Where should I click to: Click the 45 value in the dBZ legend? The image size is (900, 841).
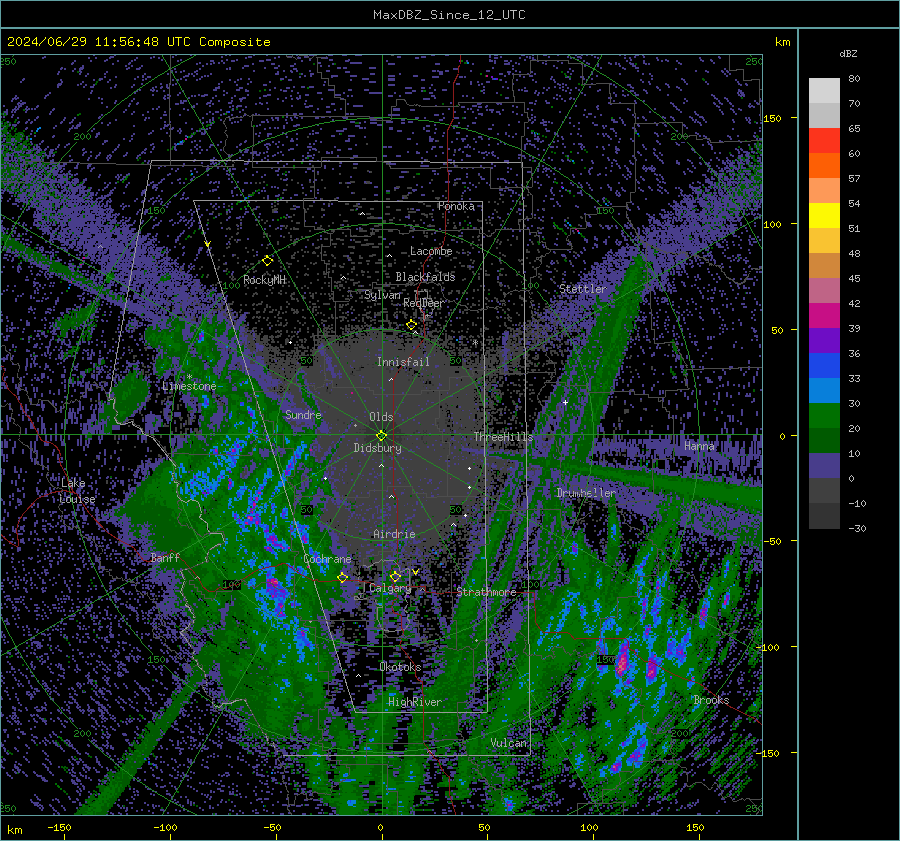(x=854, y=278)
